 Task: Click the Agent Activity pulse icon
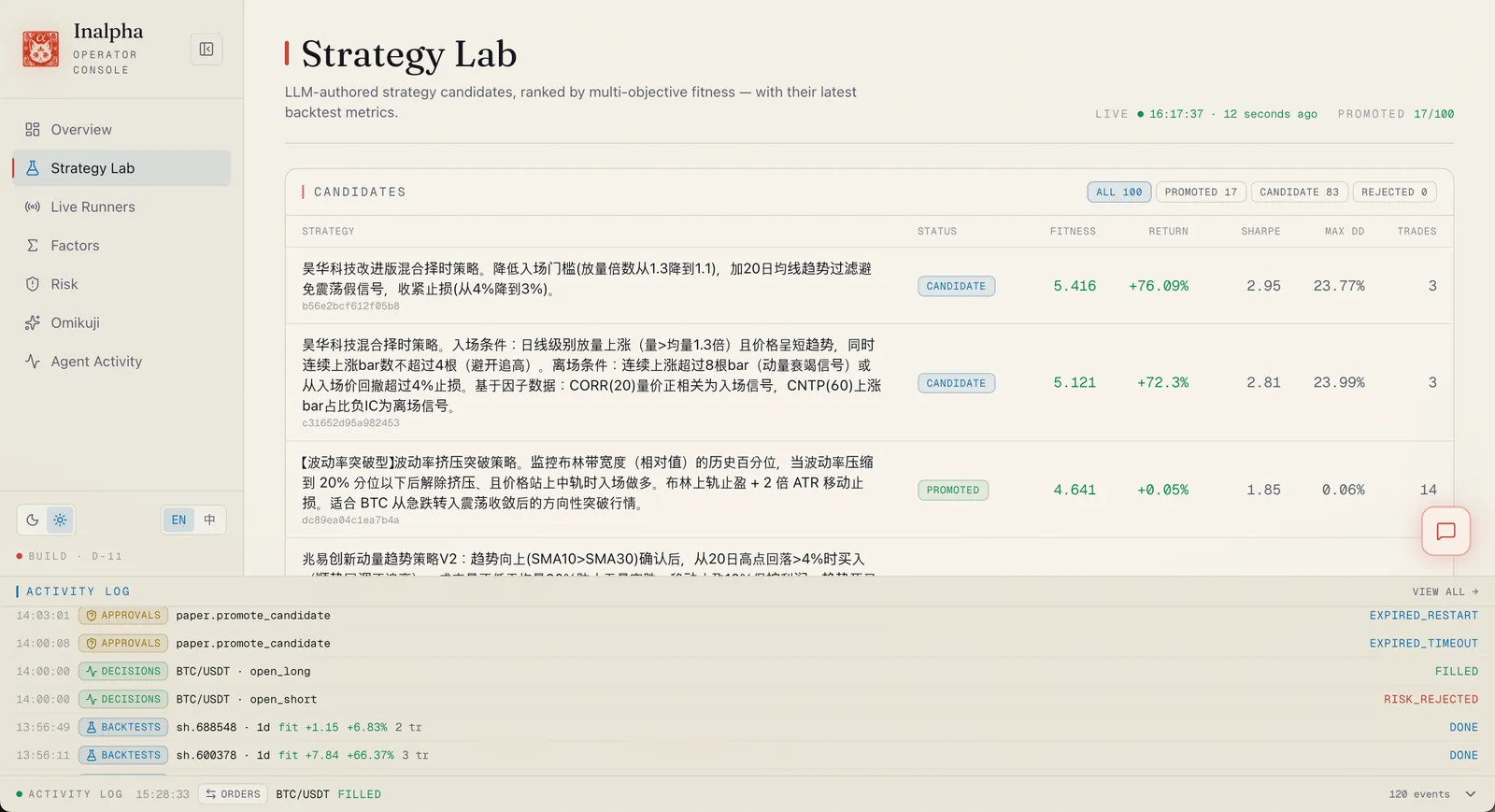[x=33, y=362]
